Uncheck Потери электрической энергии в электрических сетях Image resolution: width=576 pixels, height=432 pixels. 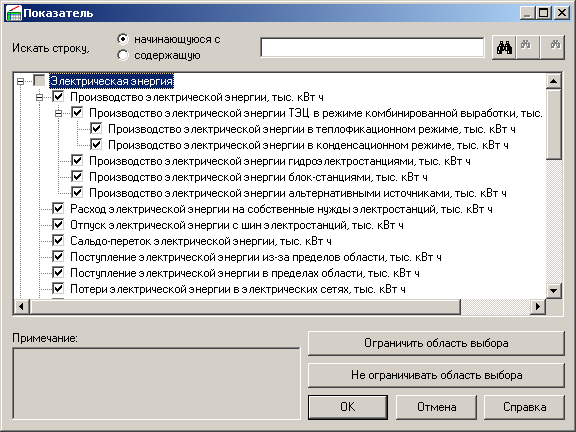coord(58,289)
